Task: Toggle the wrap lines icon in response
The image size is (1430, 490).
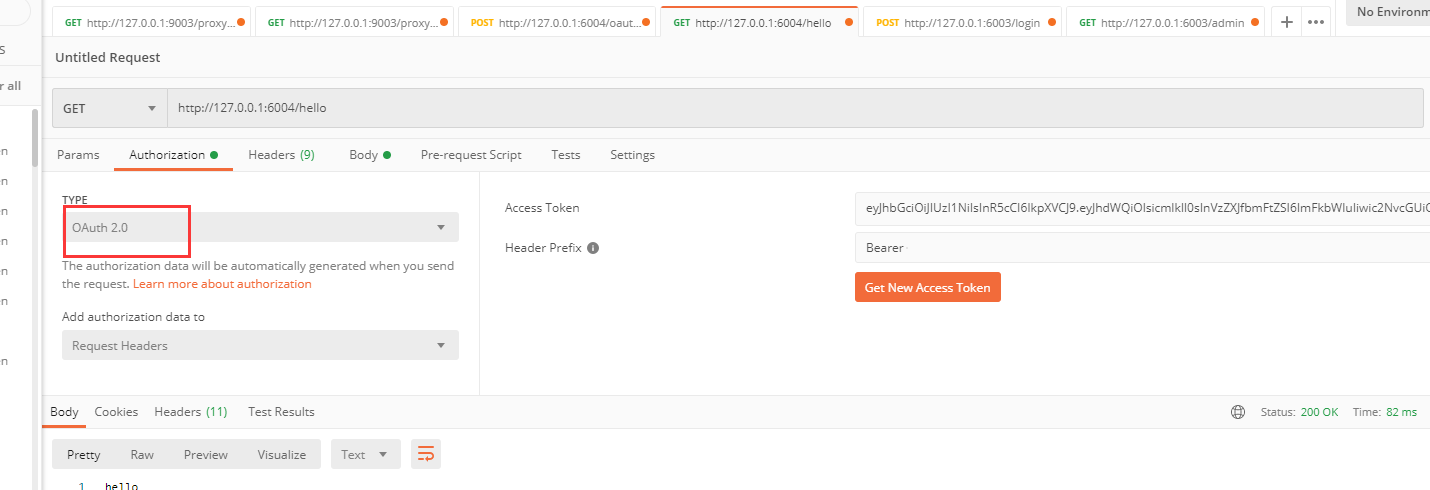Action: (x=426, y=454)
